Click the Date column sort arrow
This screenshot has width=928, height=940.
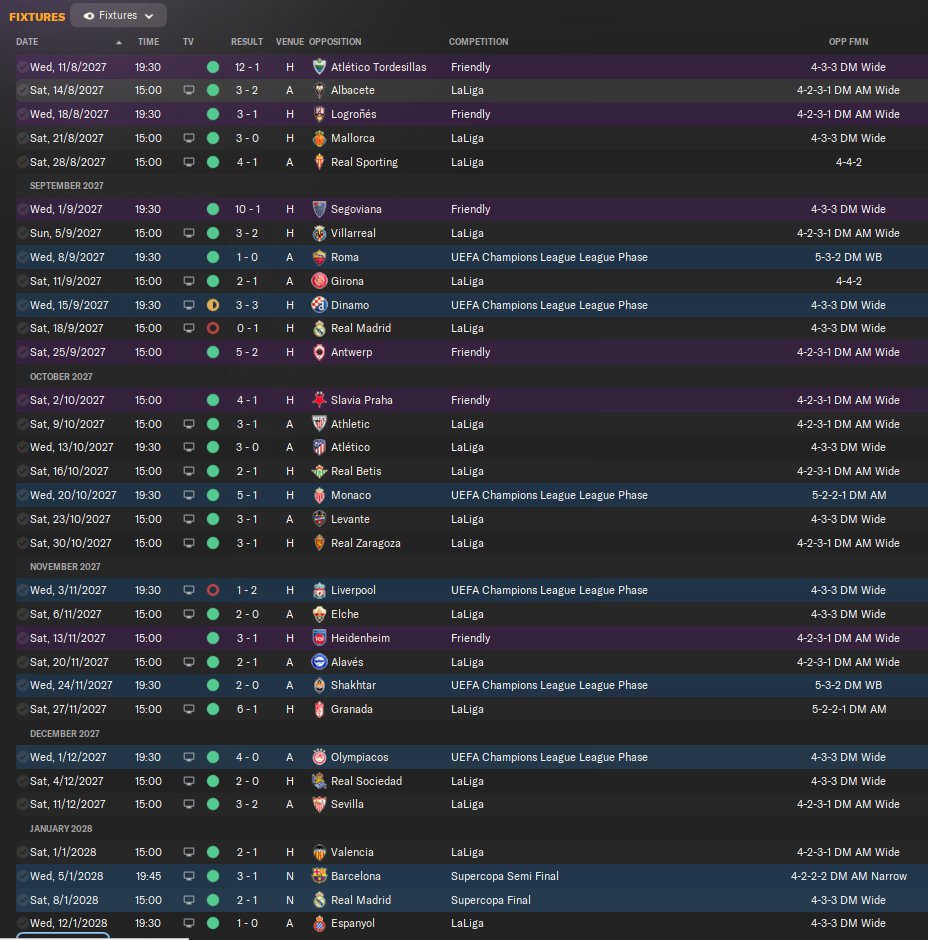pos(119,42)
